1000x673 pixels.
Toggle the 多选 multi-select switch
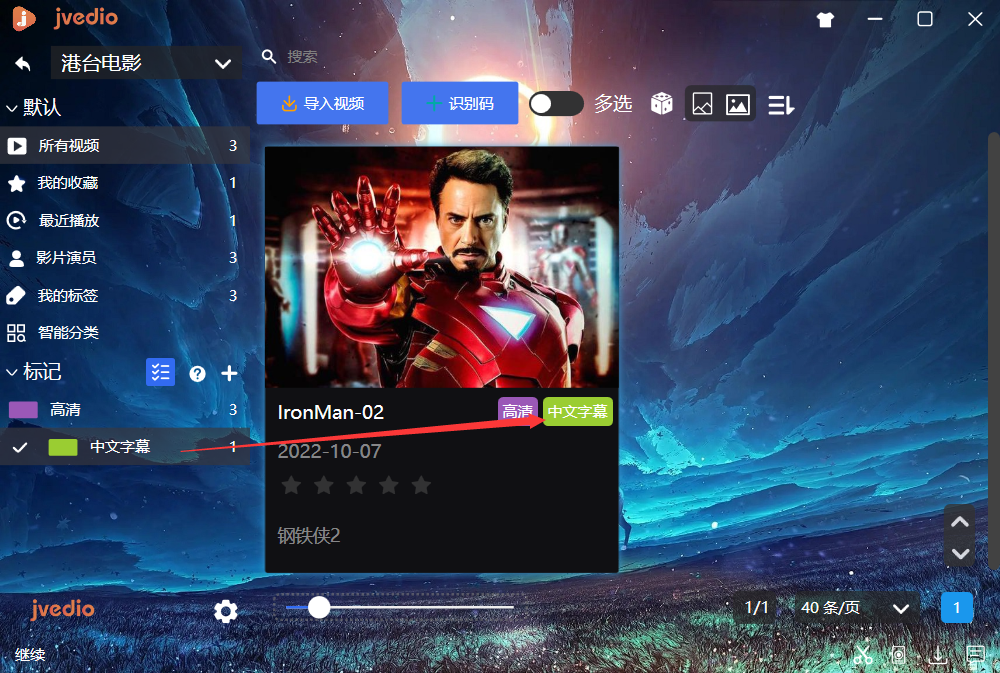[x=556, y=103]
